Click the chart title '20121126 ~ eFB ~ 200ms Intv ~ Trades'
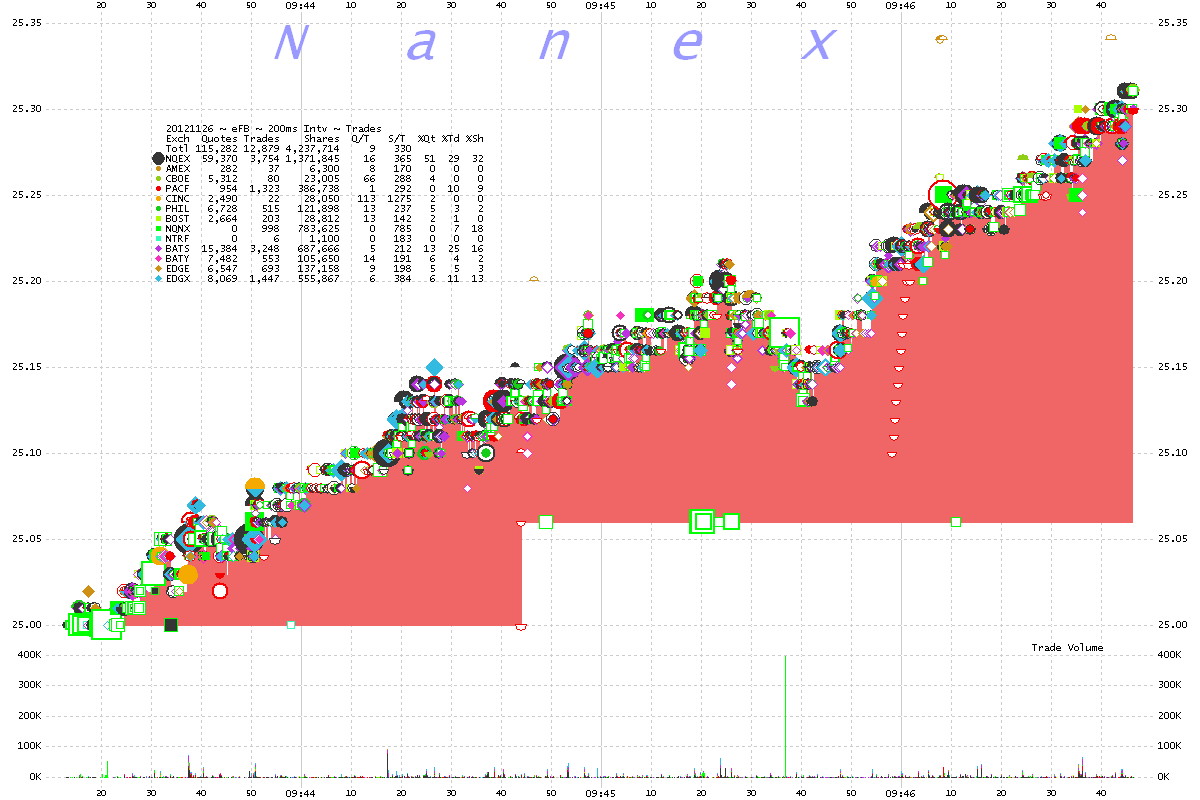 [273, 128]
